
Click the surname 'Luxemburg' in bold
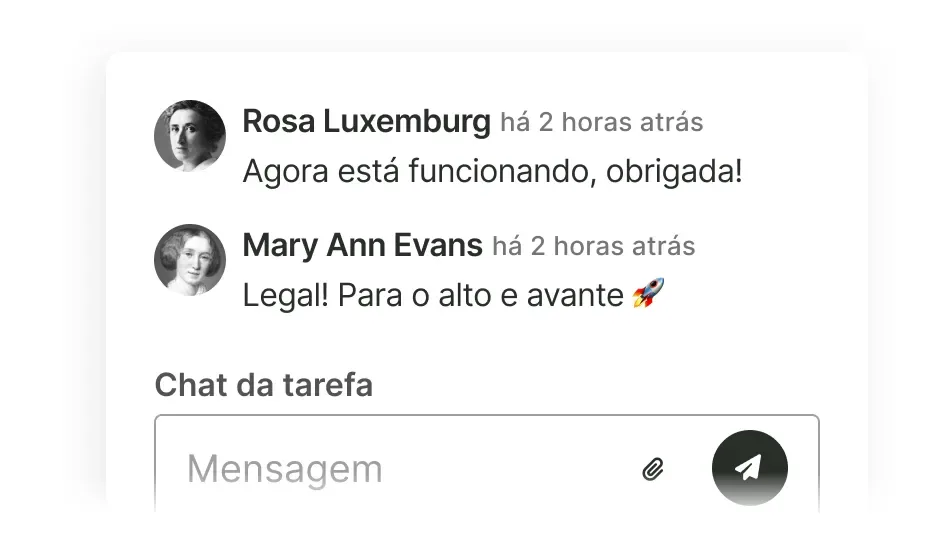pyautogui.click(x=407, y=122)
